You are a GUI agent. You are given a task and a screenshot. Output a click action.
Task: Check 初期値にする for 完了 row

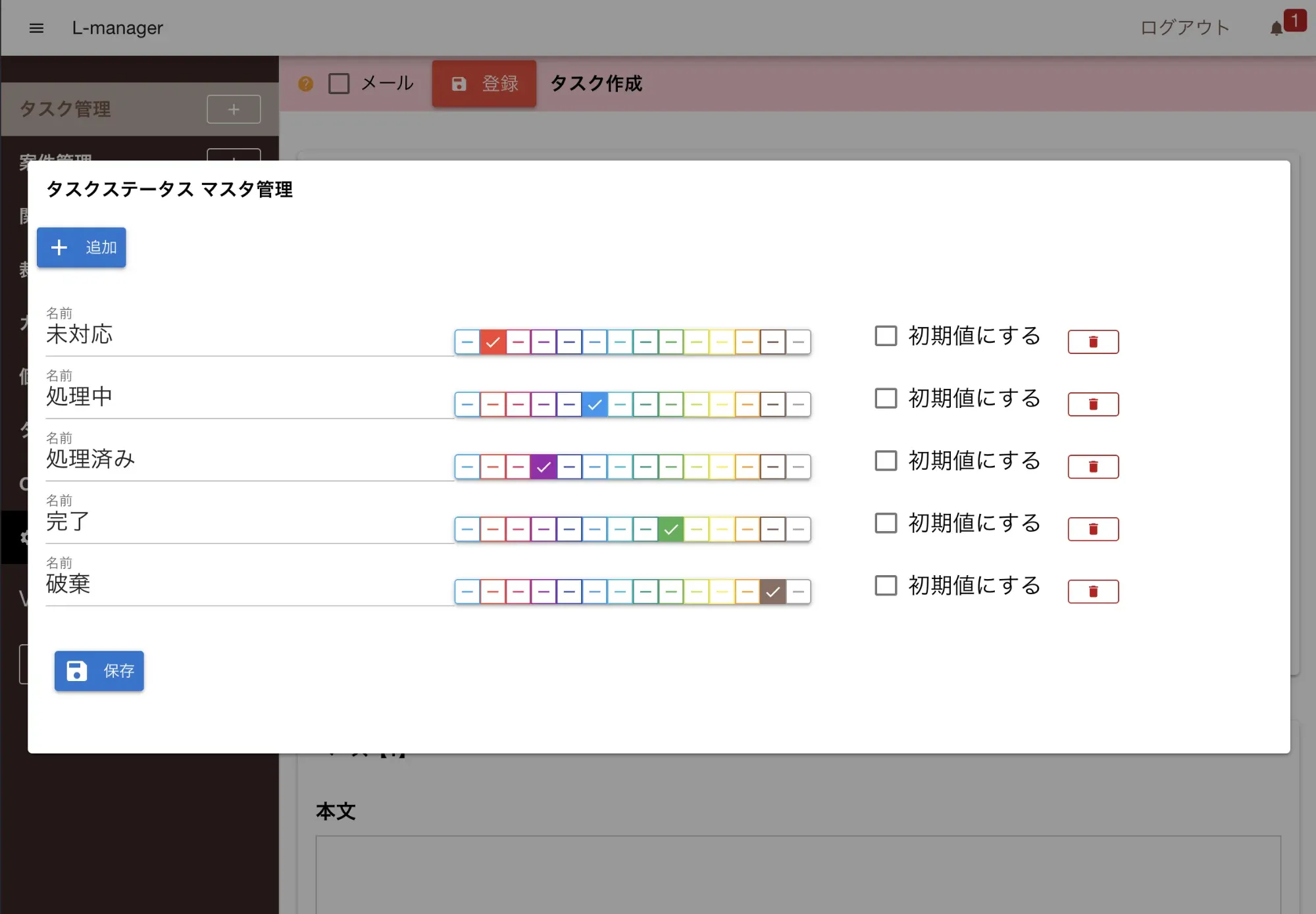(x=886, y=523)
